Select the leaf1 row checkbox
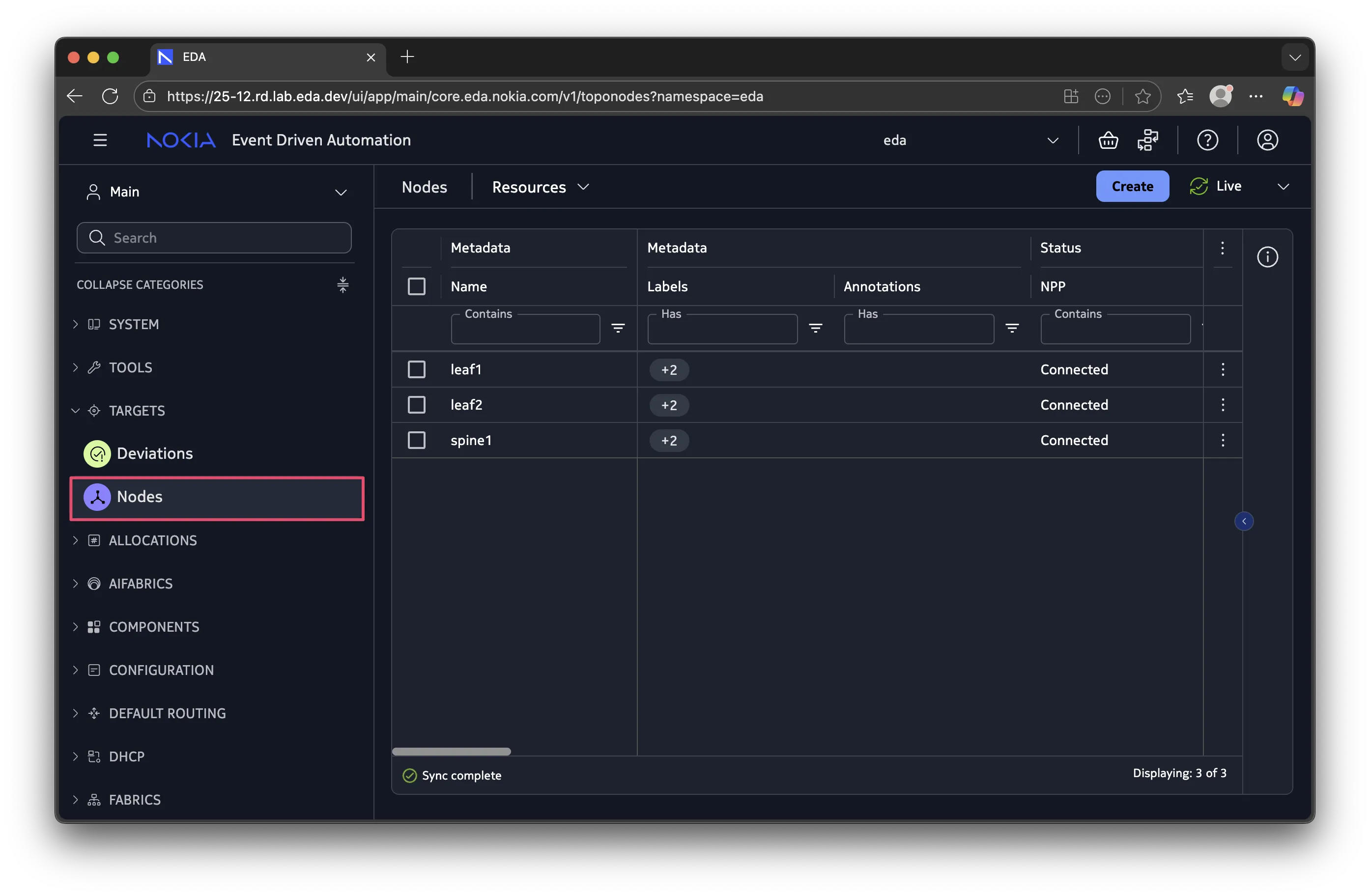The image size is (1370, 896). click(416, 369)
